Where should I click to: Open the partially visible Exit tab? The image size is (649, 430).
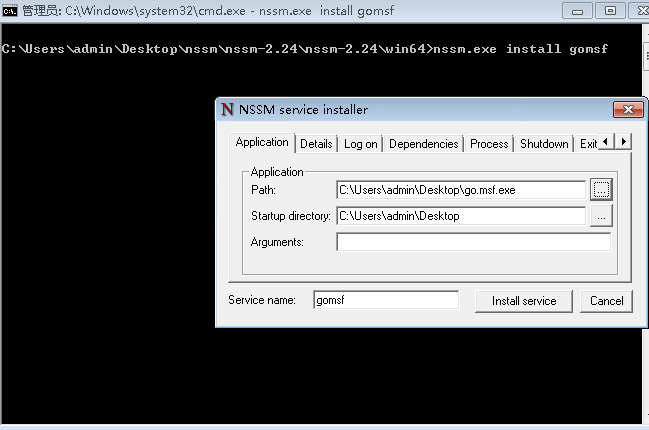(x=587, y=144)
